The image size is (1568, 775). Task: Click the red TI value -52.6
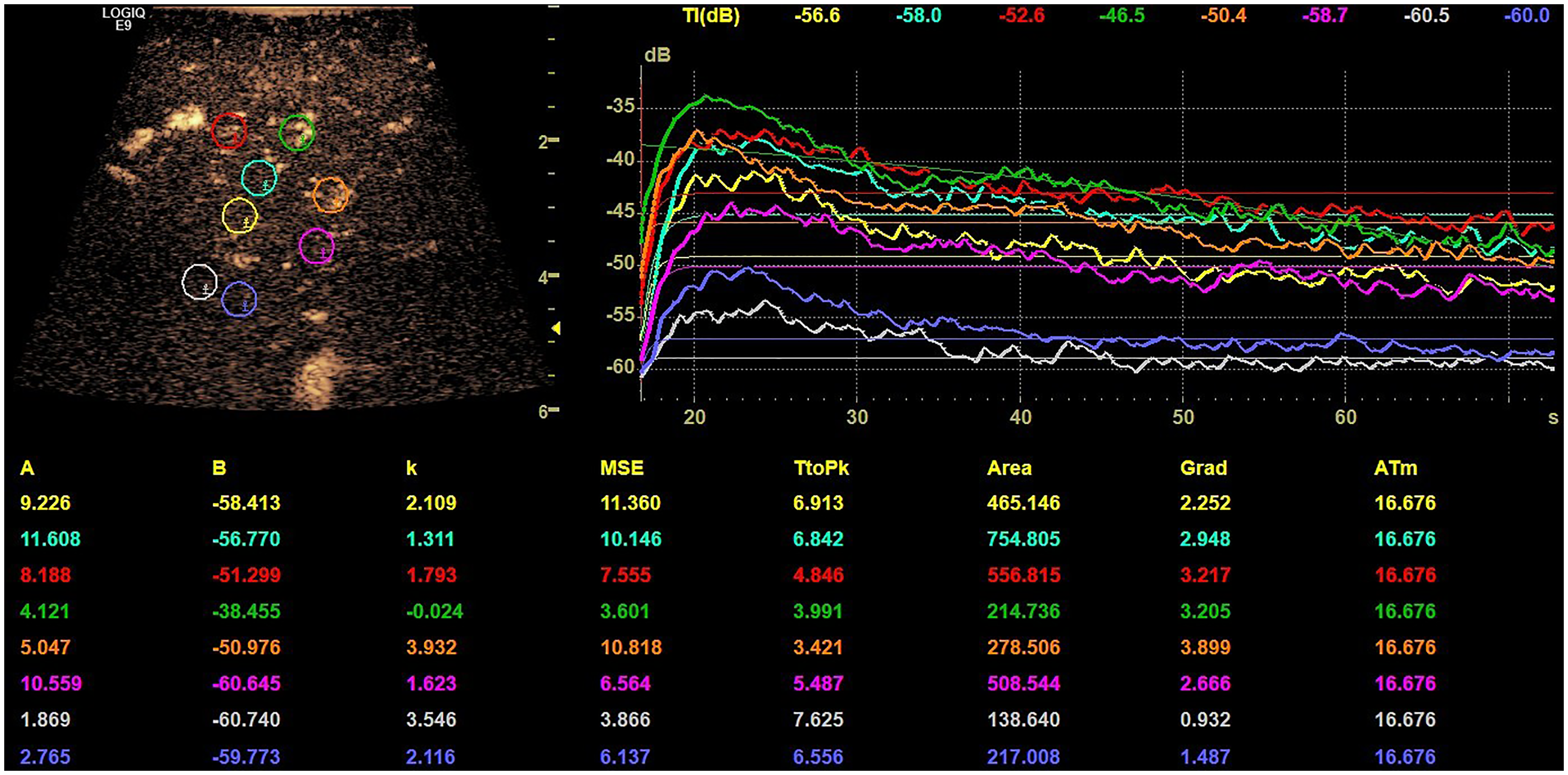coord(1021,16)
